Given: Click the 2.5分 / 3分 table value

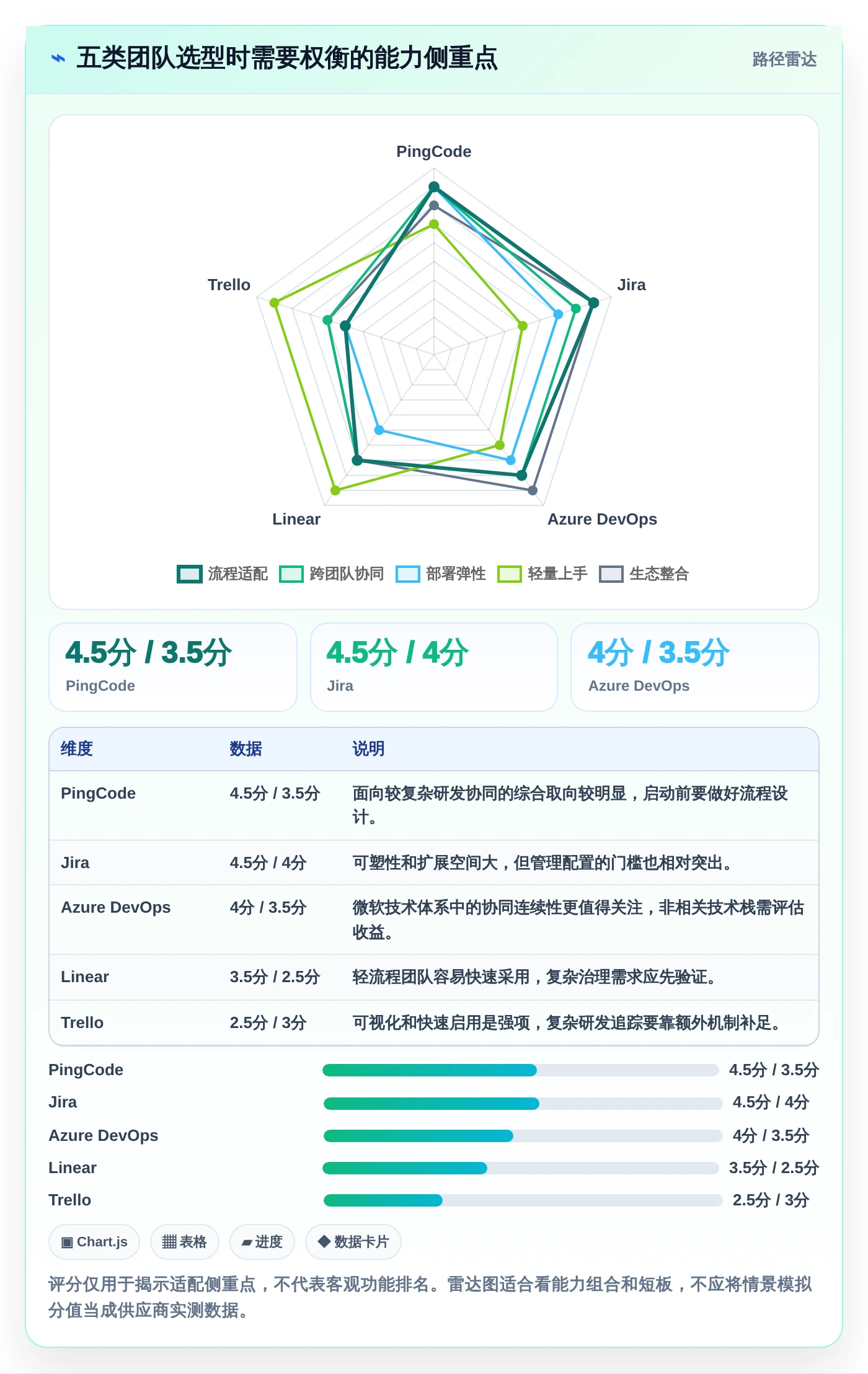Looking at the screenshot, I should (x=268, y=1022).
